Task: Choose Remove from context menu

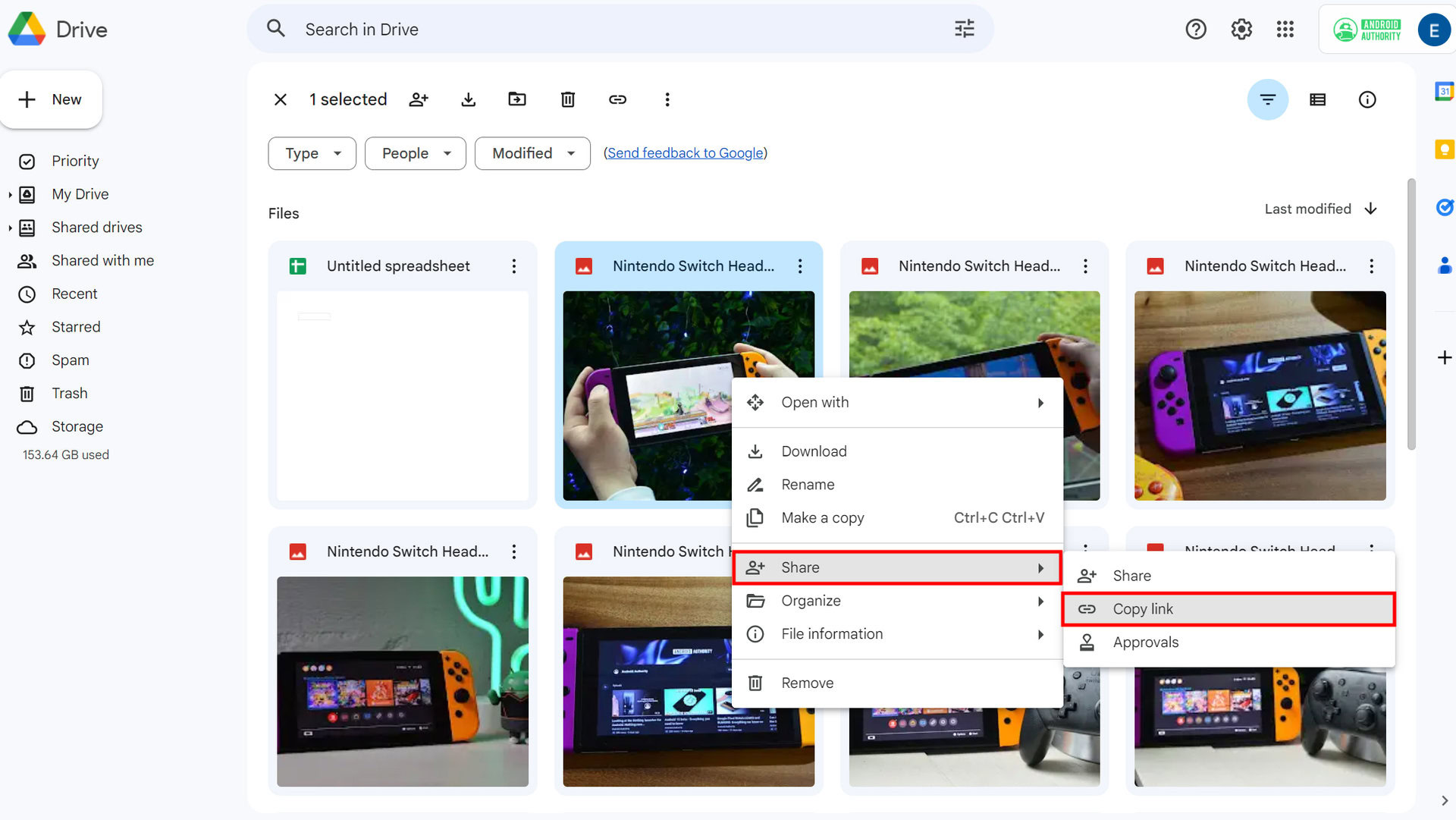Action: pos(897,683)
